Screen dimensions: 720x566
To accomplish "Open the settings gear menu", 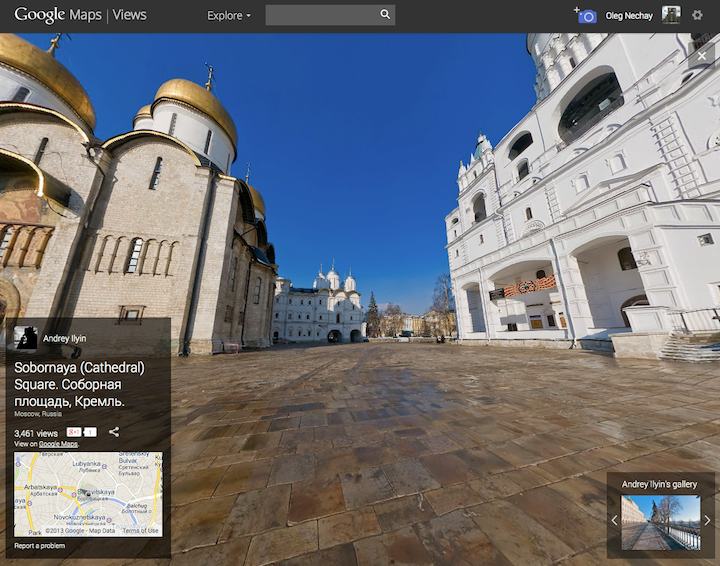I will 698,15.
